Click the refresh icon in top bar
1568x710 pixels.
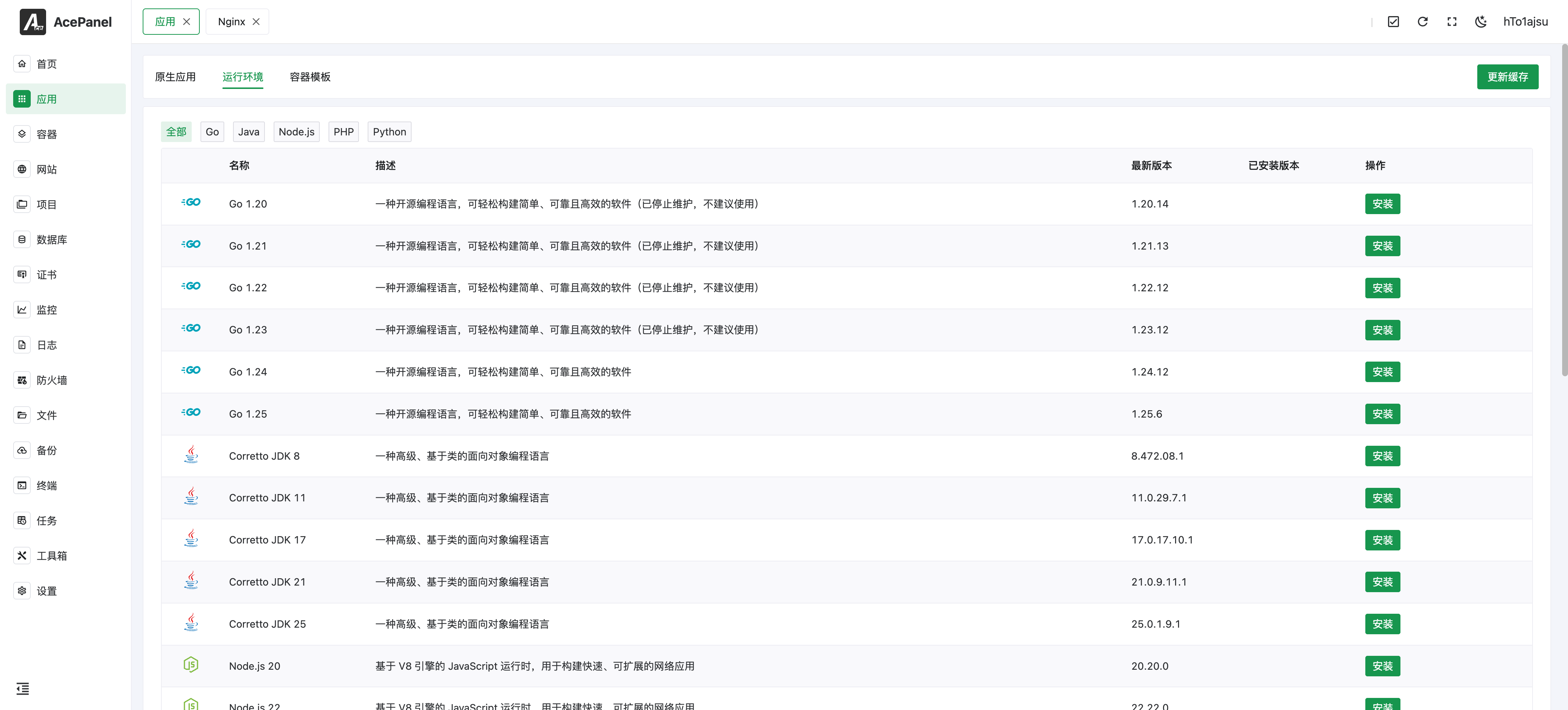pyautogui.click(x=1422, y=22)
